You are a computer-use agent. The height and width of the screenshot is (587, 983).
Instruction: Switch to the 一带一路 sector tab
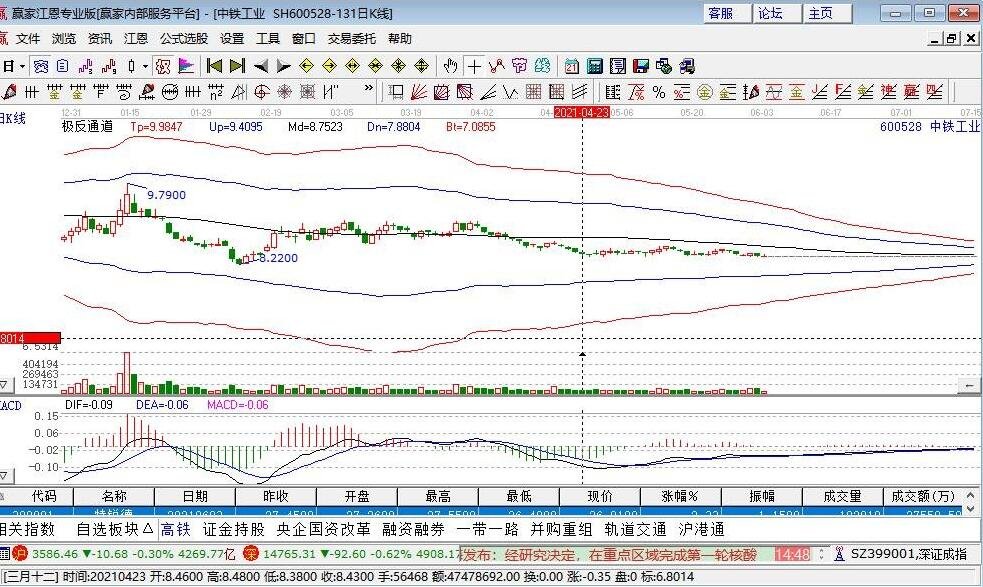click(x=488, y=529)
